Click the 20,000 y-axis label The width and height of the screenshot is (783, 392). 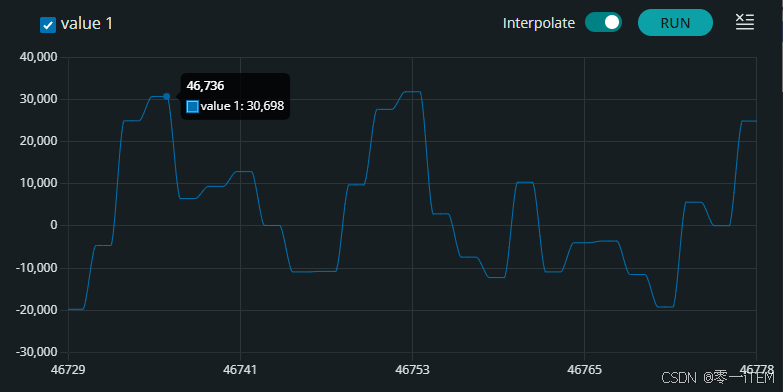tap(38, 141)
